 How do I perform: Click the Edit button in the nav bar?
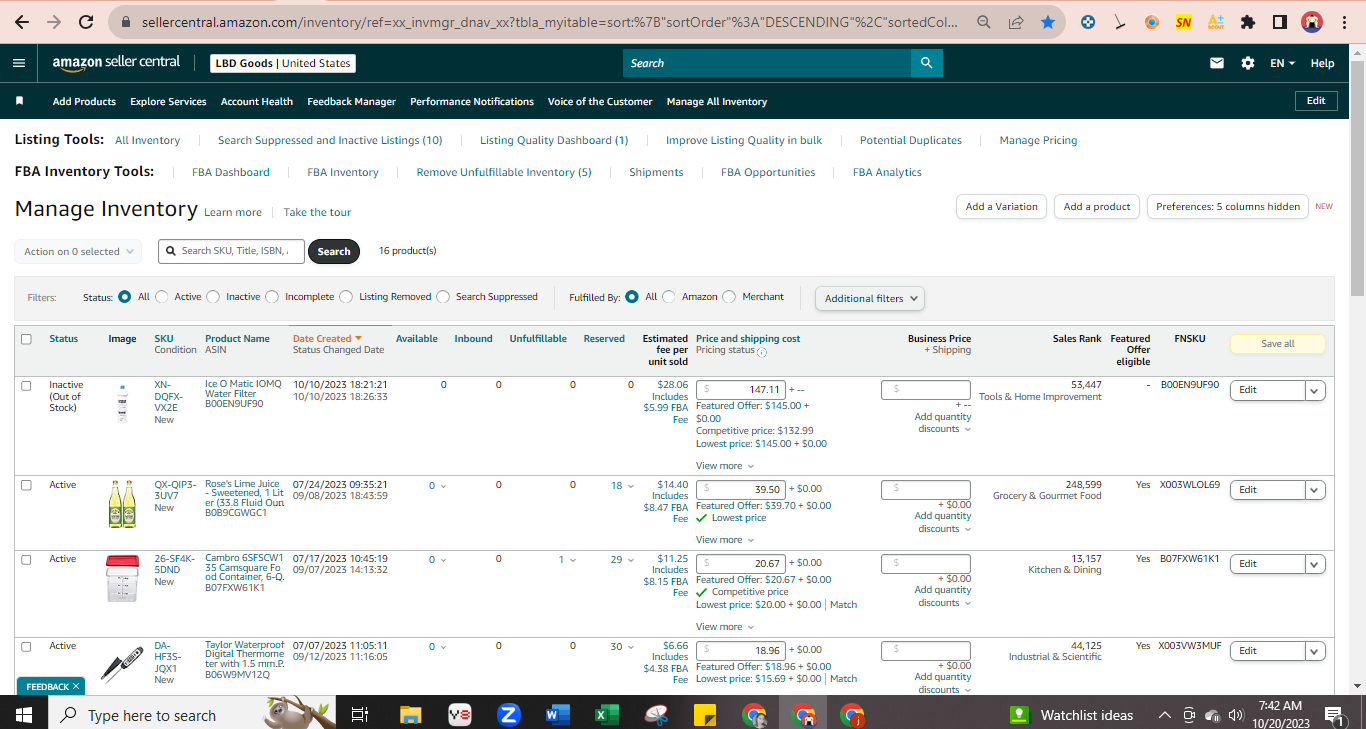(x=1316, y=101)
